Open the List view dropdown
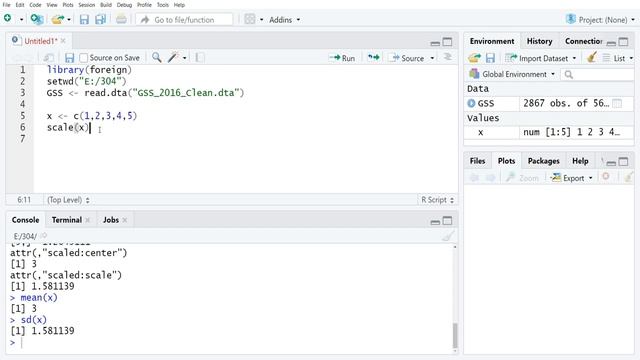This screenshot has width=640, height=360. (618, 58)
